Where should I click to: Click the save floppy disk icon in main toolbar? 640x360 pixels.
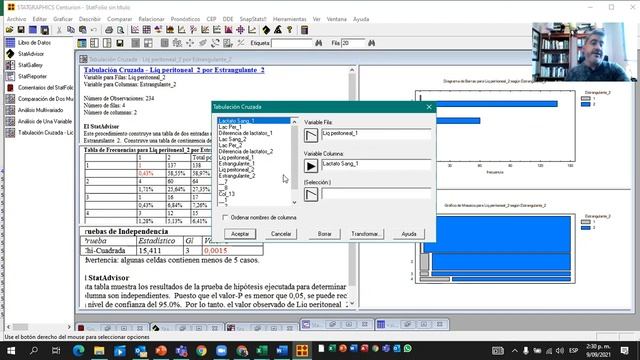[x=21, y=30]
